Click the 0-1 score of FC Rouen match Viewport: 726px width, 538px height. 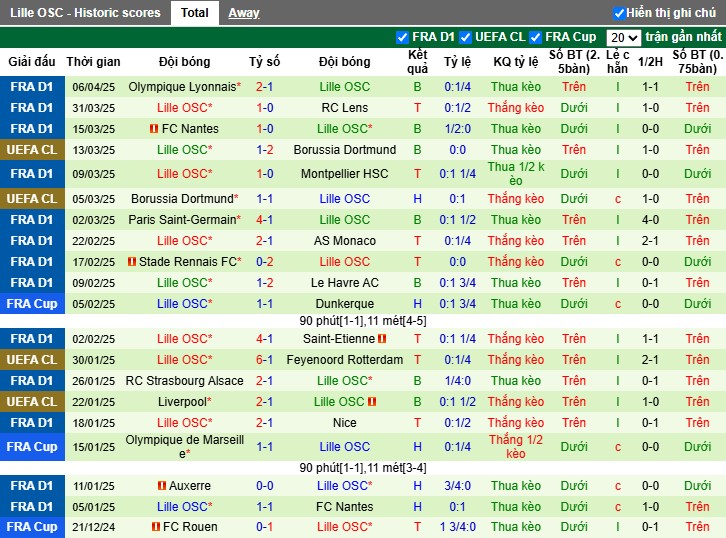pyautogui.click(x=264, y=526)
